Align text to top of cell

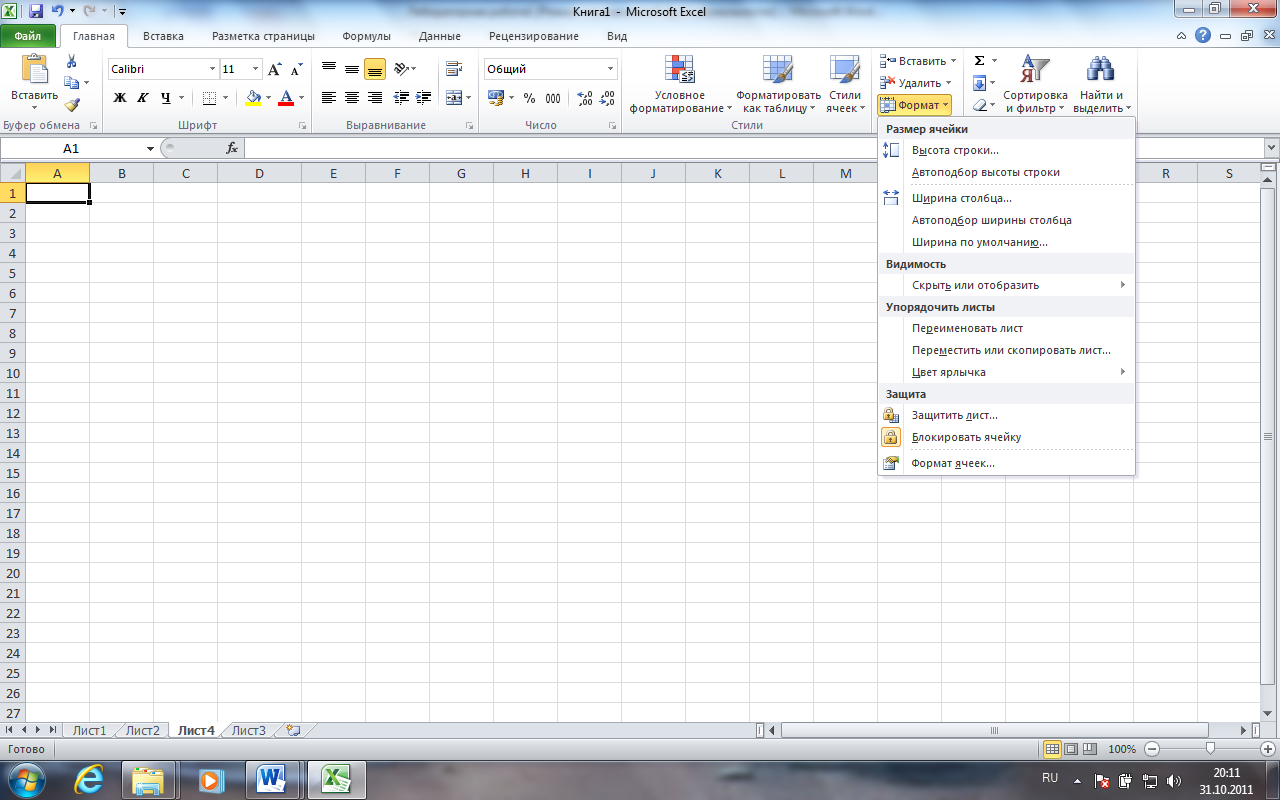(x=329, y=69)
